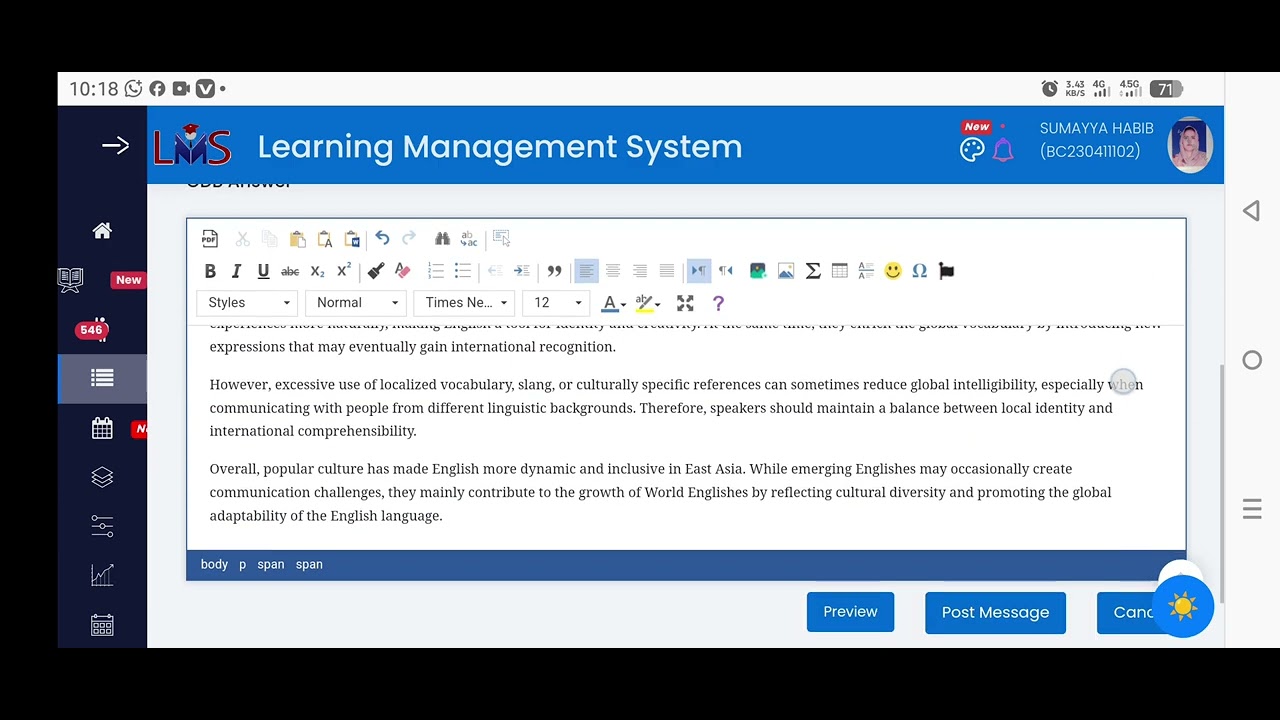Justify the text

click(667, 271)
